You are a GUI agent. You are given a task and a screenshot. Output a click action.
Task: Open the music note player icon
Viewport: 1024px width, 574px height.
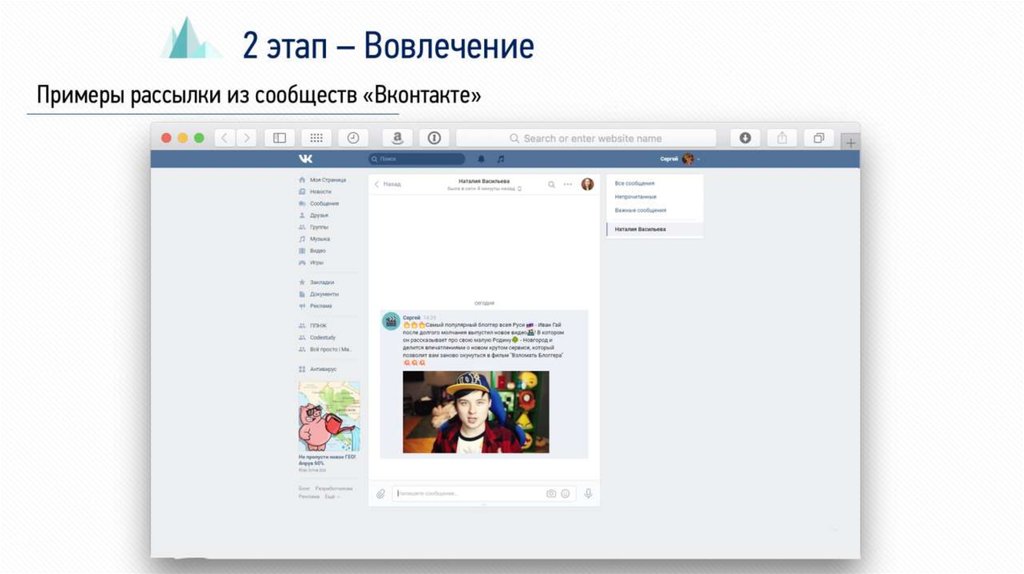point(501,158)
